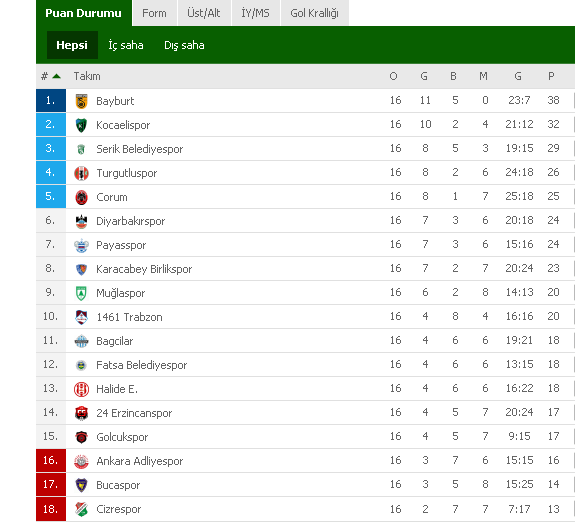Select the İY/MS tab

coord(256,13)
